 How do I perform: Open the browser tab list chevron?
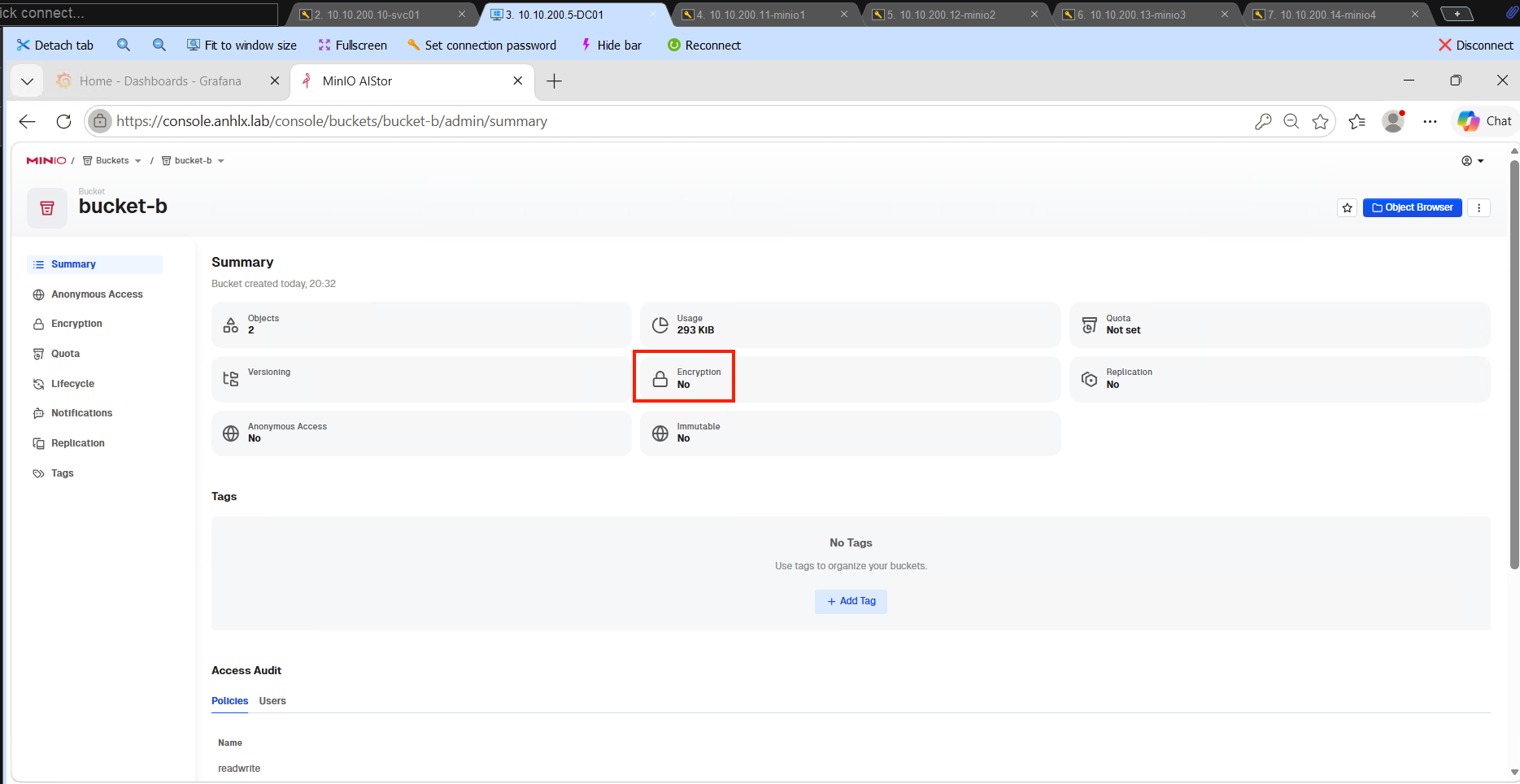coord(27,81)
